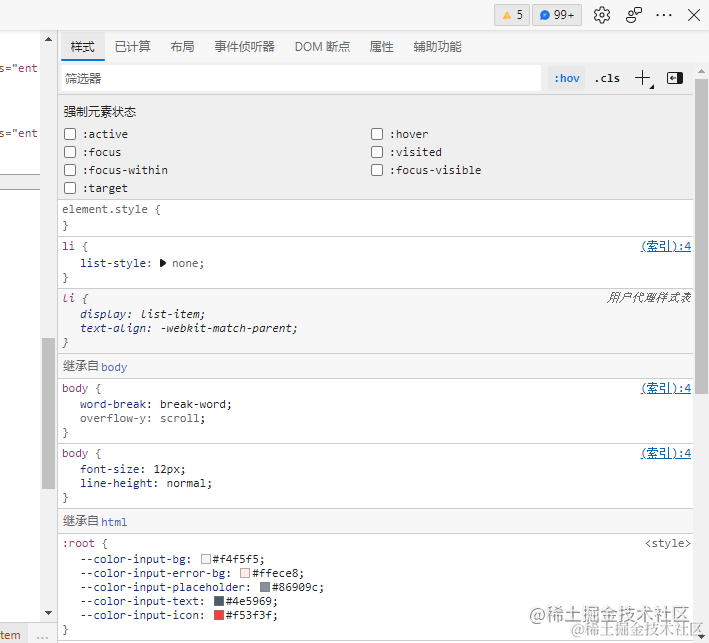Open source link of body font-size rule

[666, 453]
